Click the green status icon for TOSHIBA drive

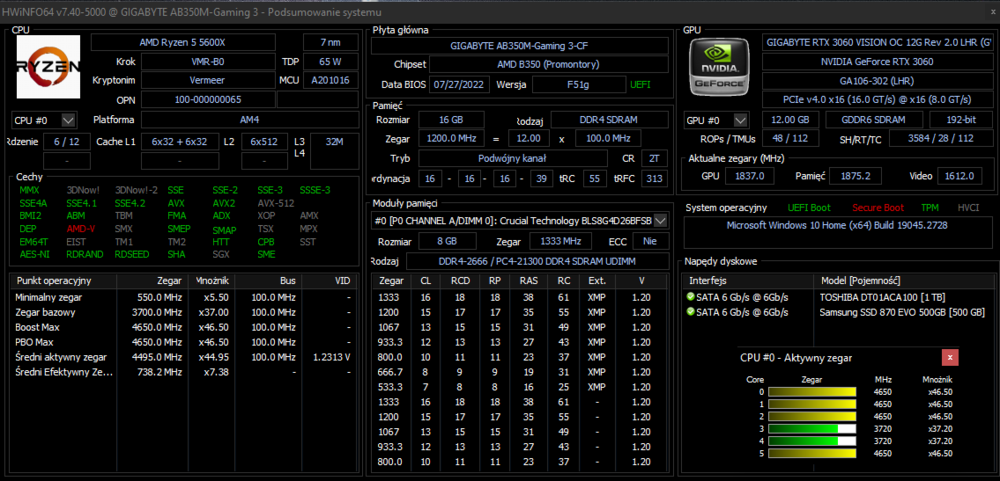pos(690,297)
